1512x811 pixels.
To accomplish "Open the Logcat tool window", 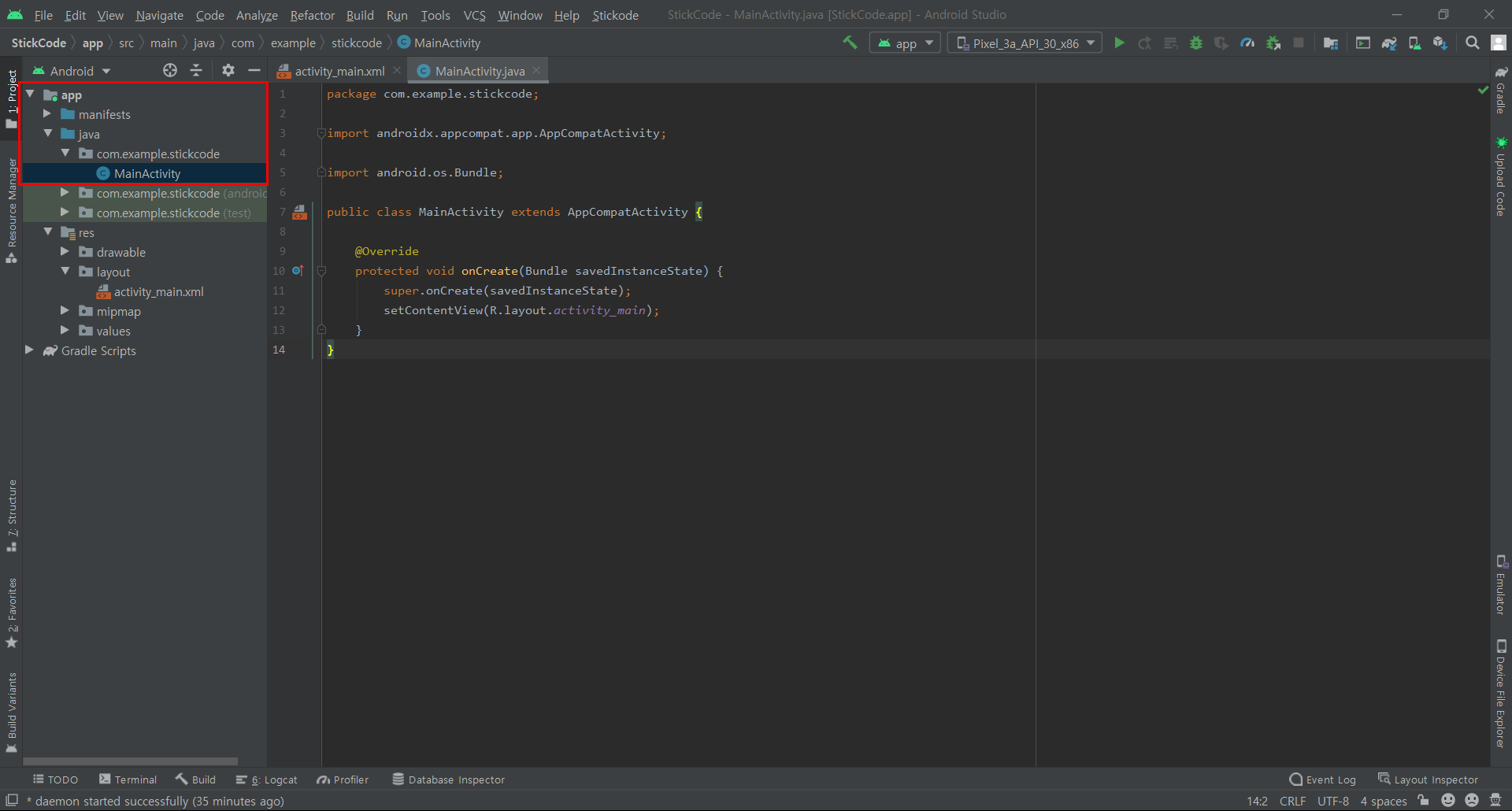I will [x=267, y=780].
